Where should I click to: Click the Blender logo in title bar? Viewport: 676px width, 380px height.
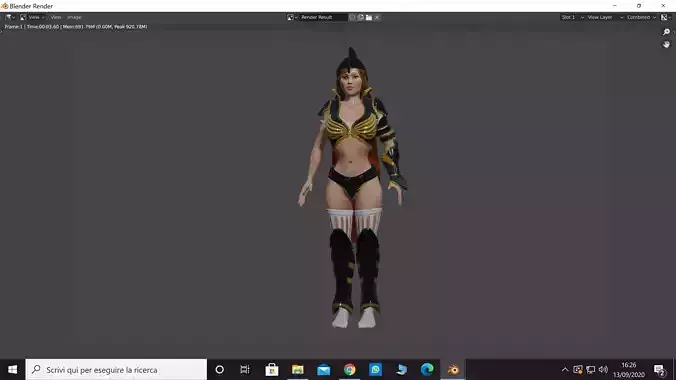(x=4, y=6)
